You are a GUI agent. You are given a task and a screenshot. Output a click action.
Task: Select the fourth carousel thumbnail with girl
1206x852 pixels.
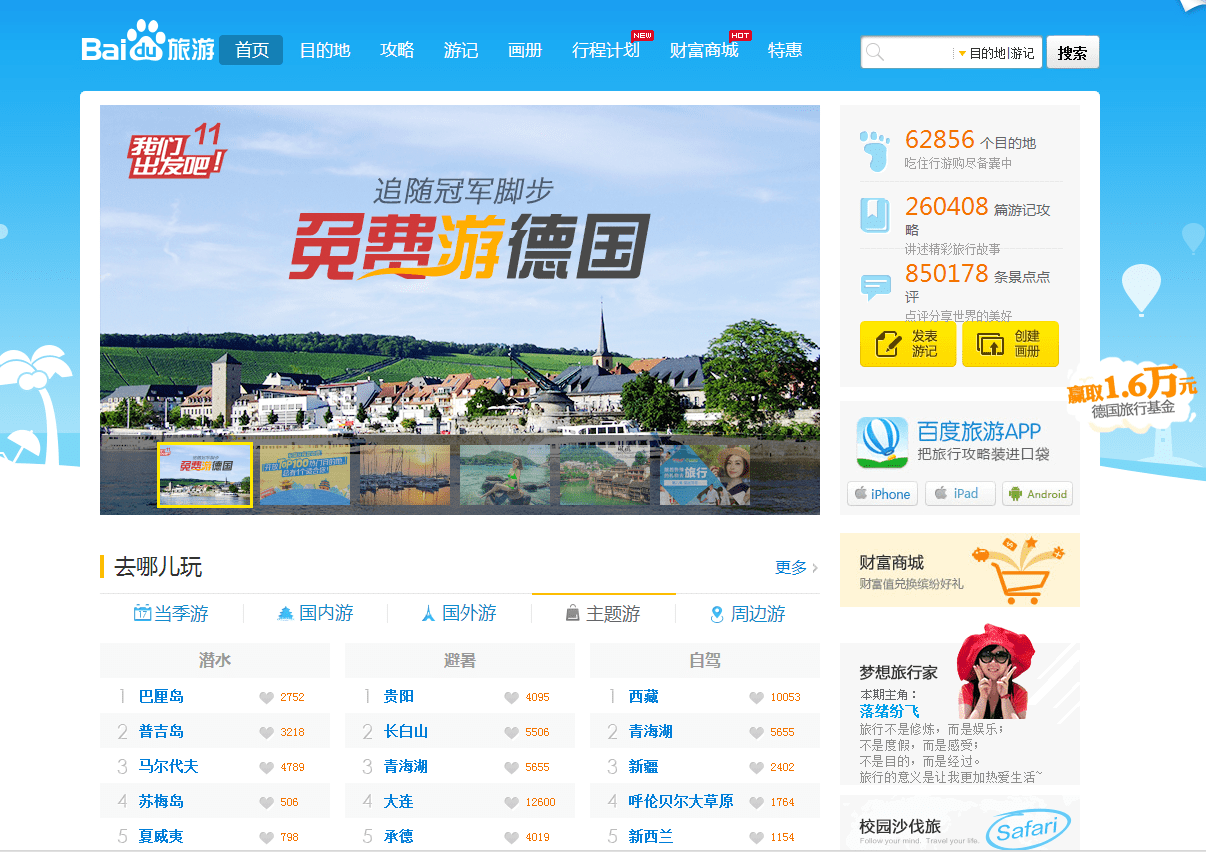(x=505, y=475)
